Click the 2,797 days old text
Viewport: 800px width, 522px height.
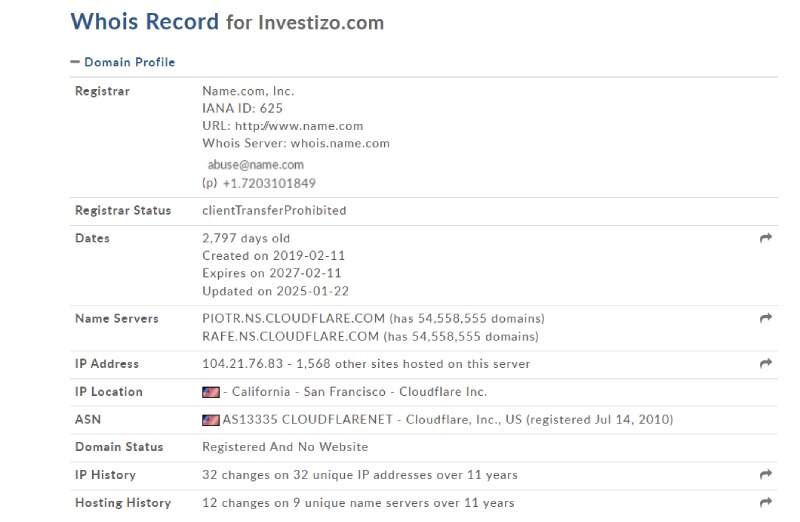pyautogui.click(x=246, y=238)
